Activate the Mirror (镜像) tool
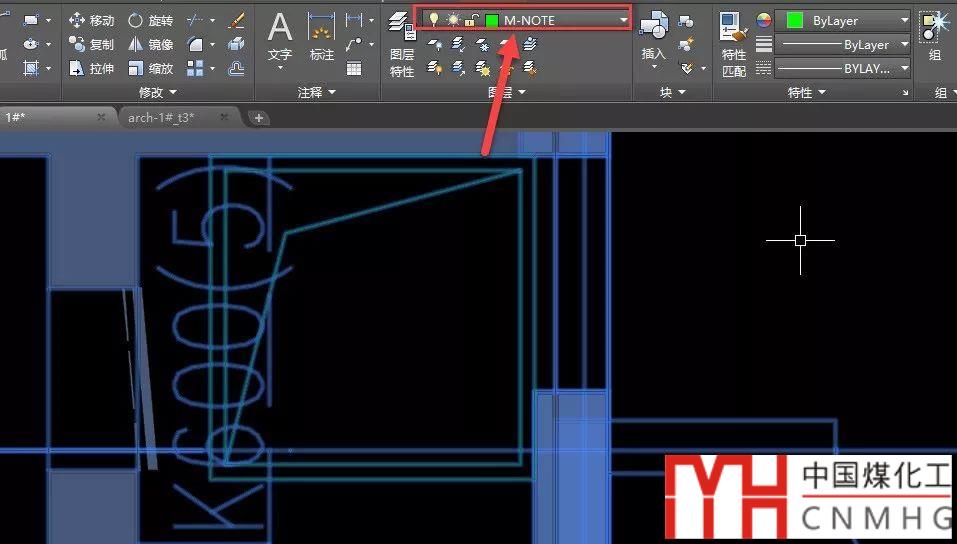The height and width of the screenshot is (544, 957). [150, 44]
